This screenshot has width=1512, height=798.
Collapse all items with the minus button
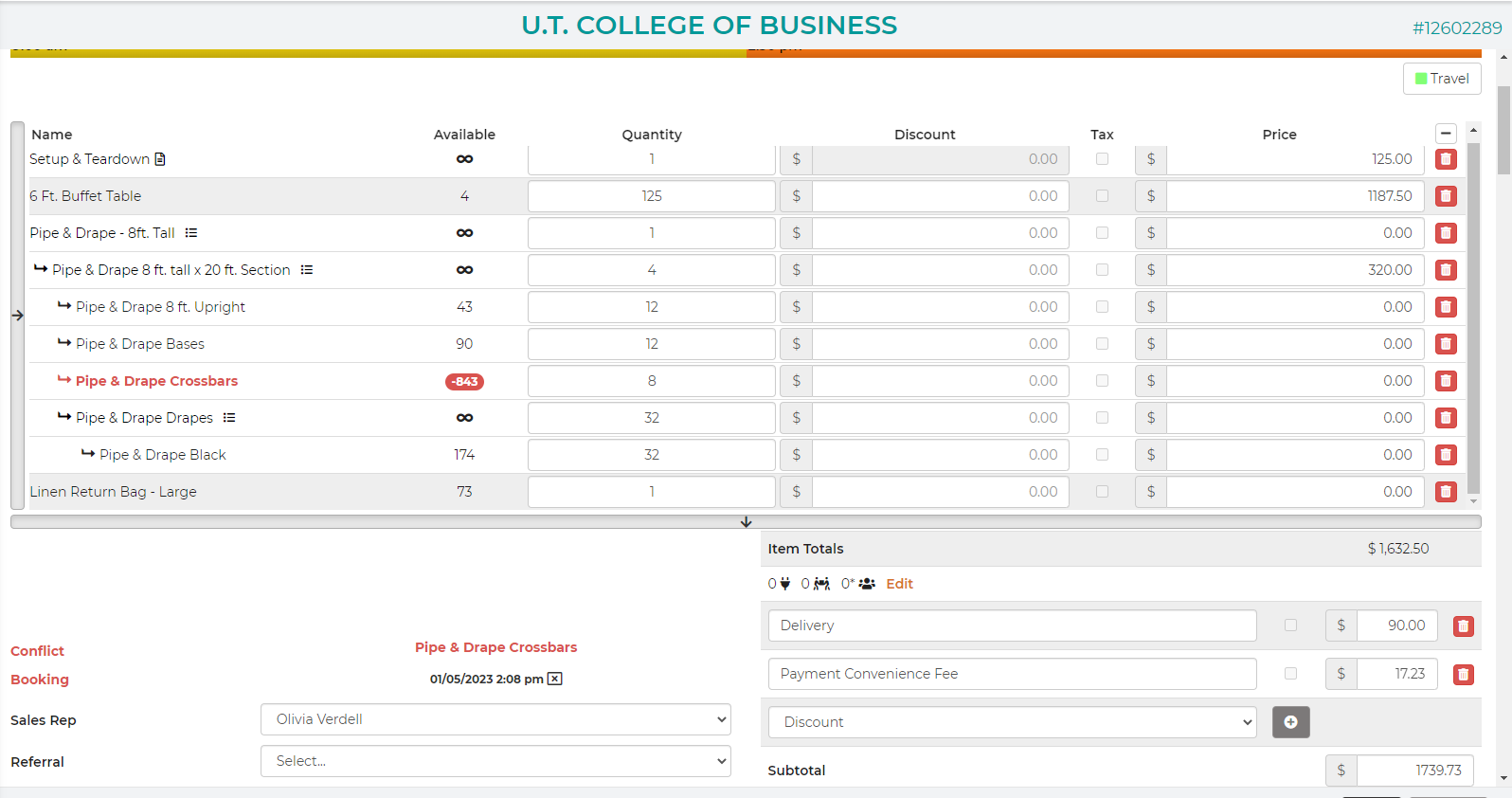point(1446,134)
